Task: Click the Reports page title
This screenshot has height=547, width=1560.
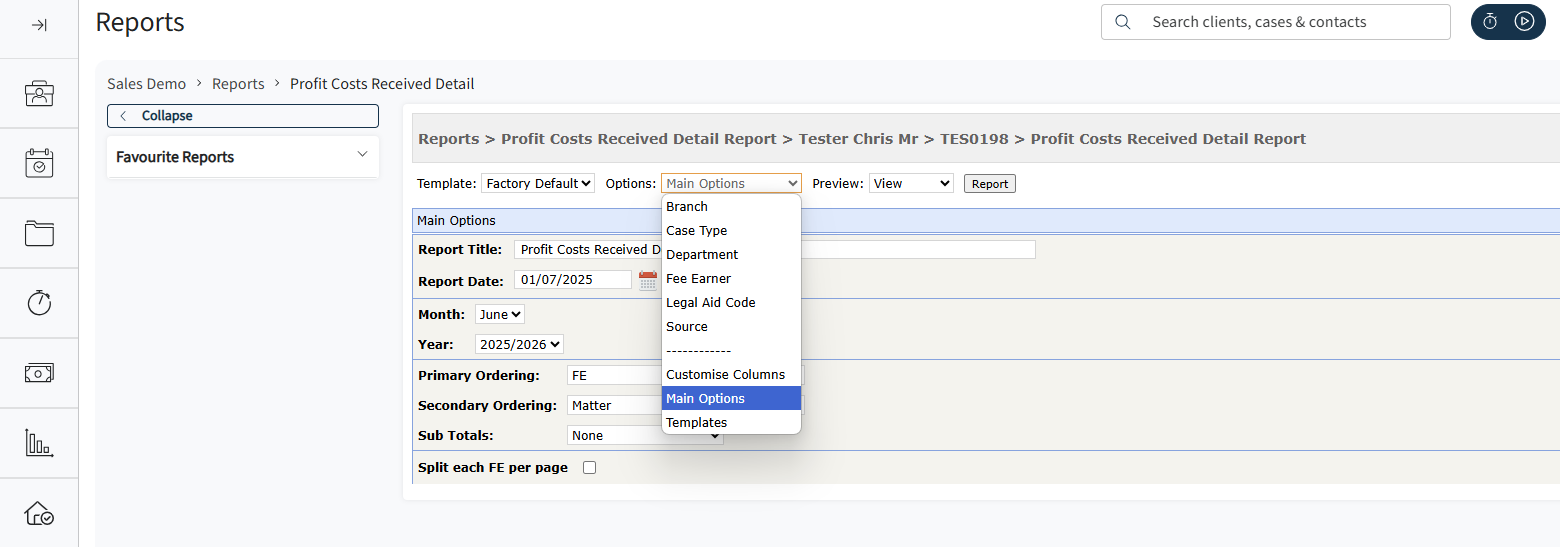Action: point(140,22)
